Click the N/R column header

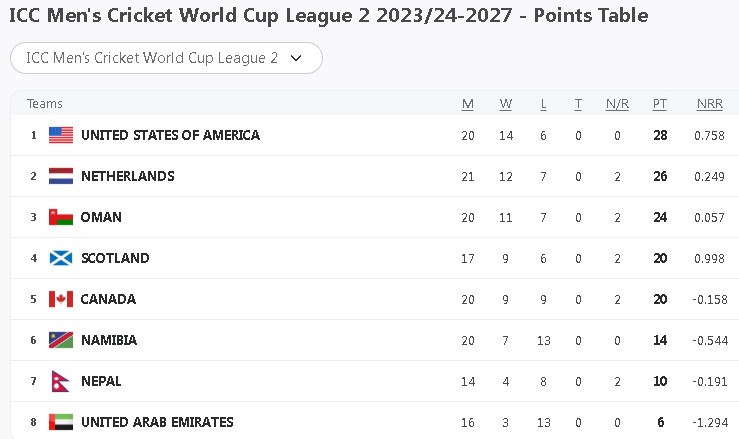(x=617, y=104)
